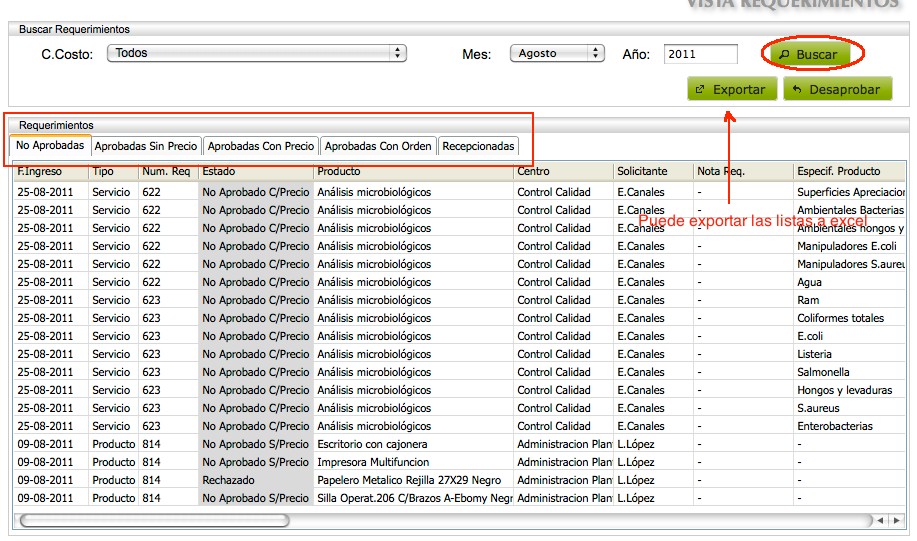Viewport: 917px width, 541px height.
Task: Click the Hongos y levaduras cell
Action: [849, 390]
